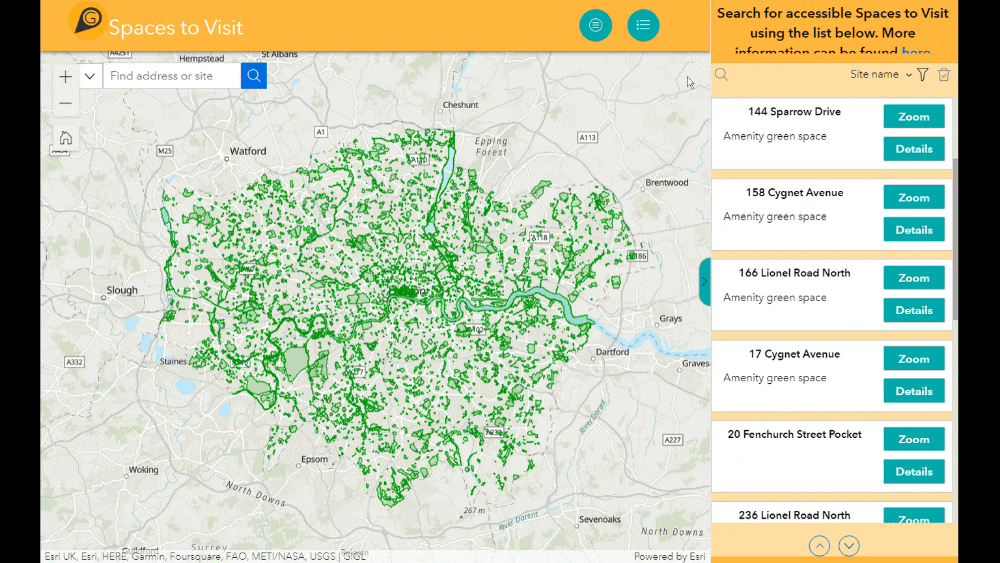The image size is (1000, 563).
Task: Run the blue map search button
Action: pos(254,76)
